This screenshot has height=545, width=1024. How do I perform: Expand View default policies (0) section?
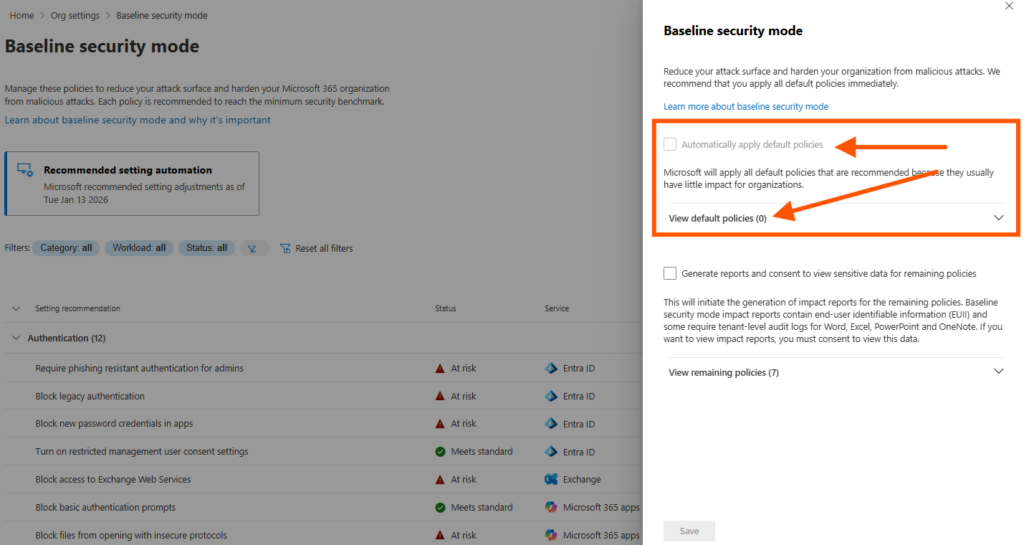(x=997, y=218)
